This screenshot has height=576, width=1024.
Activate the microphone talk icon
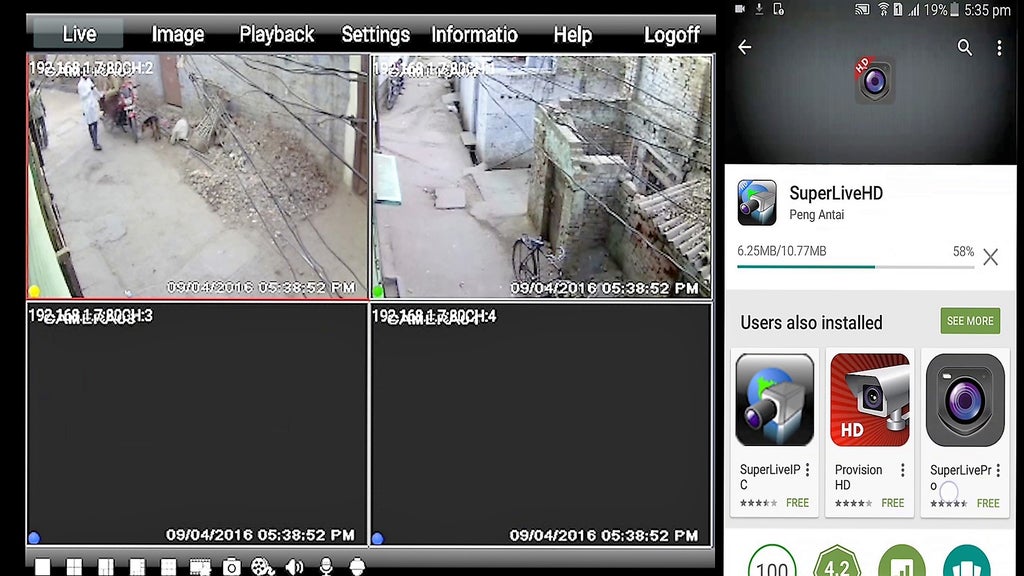pos(325,566)
